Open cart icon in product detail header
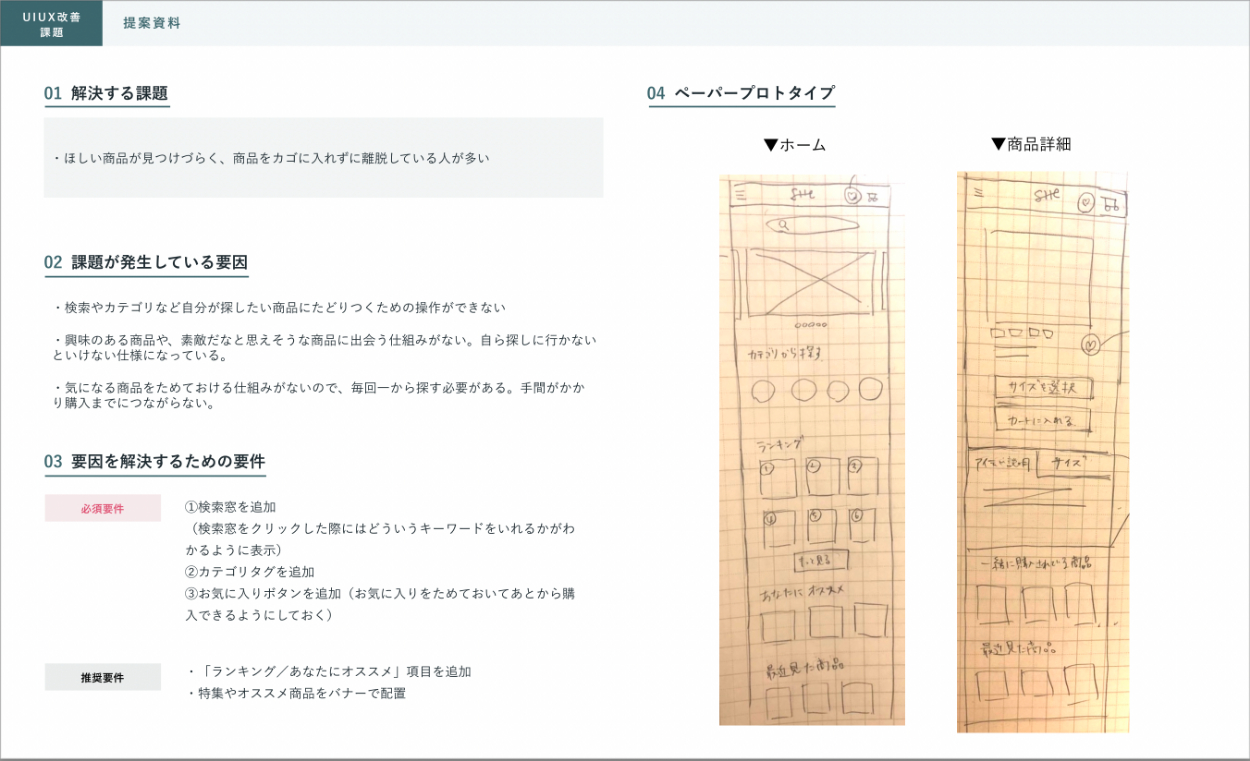Screen dimensions: 1250x761 point(1110,205)
